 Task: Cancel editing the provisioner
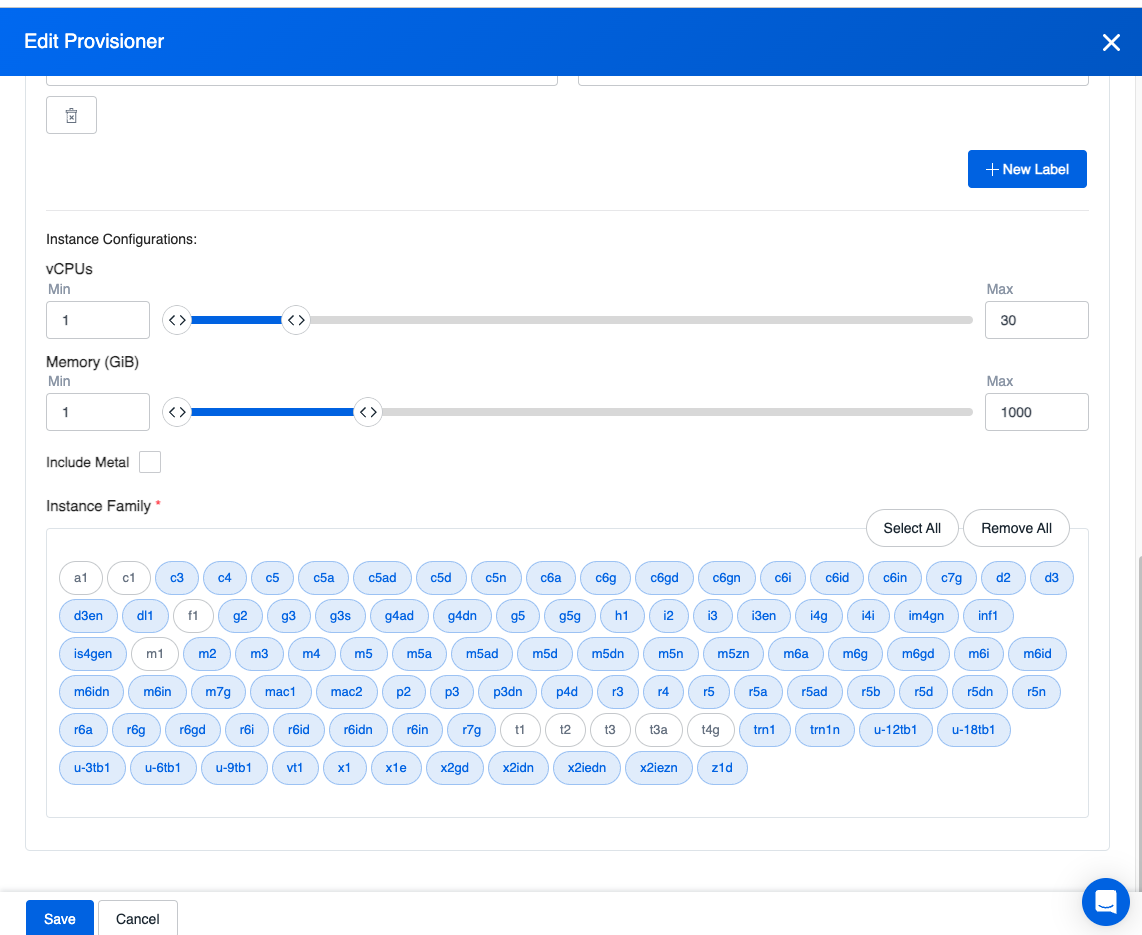pyautogui.click(x=138, y=918)
